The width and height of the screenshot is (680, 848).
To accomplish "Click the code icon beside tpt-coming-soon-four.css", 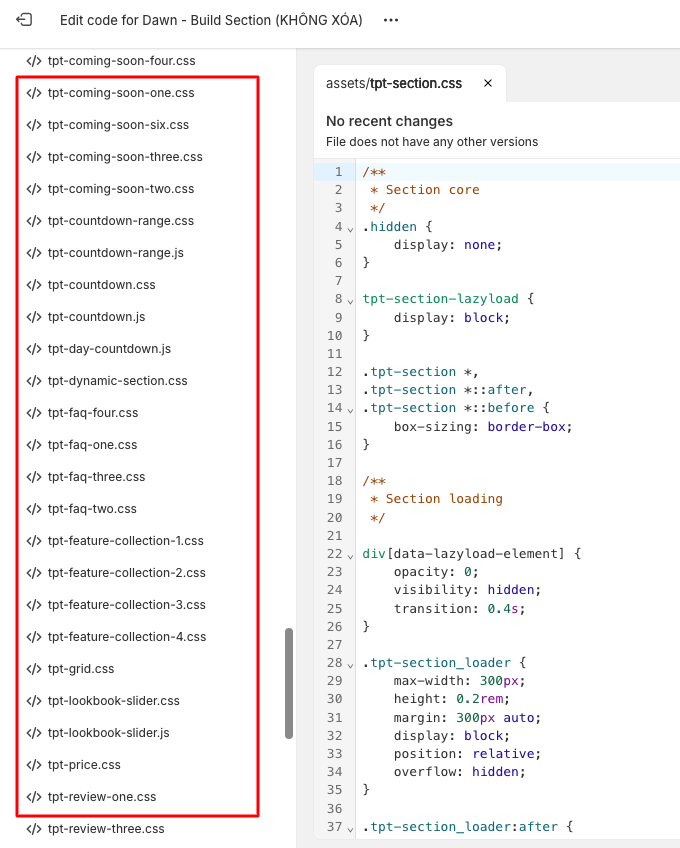I will 34,61.
